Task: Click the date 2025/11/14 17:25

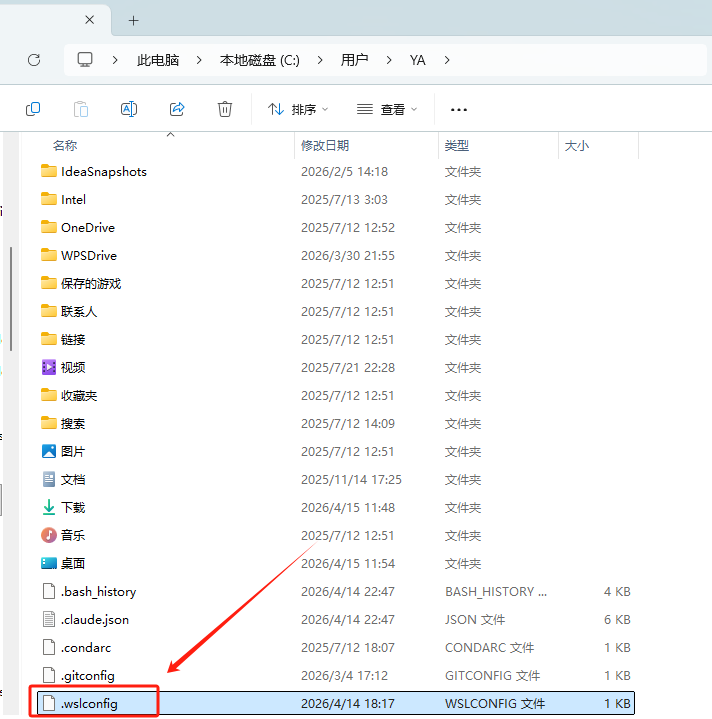Action: 351,480
